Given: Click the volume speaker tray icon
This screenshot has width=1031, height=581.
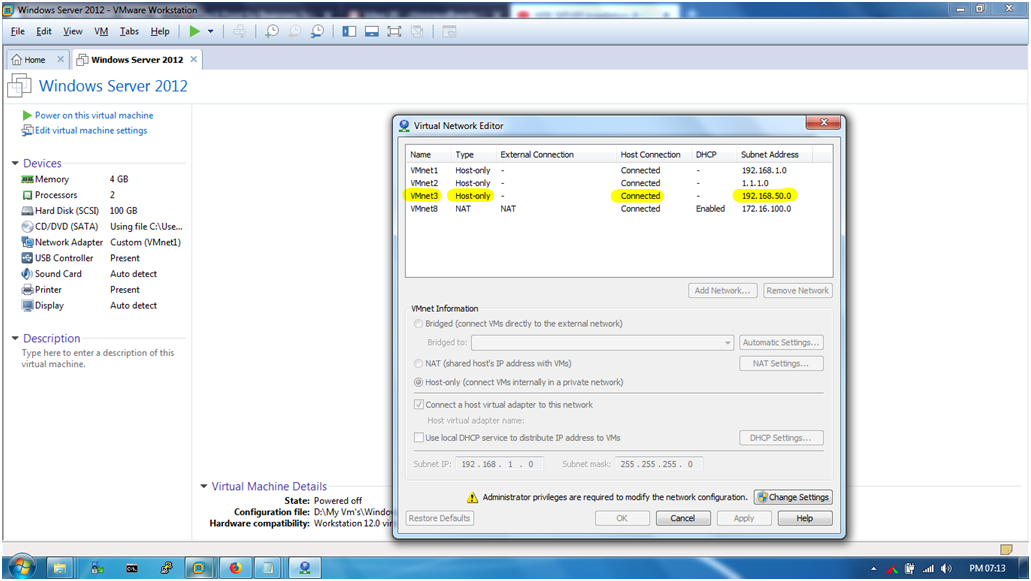Looking at the screenshot, I should coord(946,569).
